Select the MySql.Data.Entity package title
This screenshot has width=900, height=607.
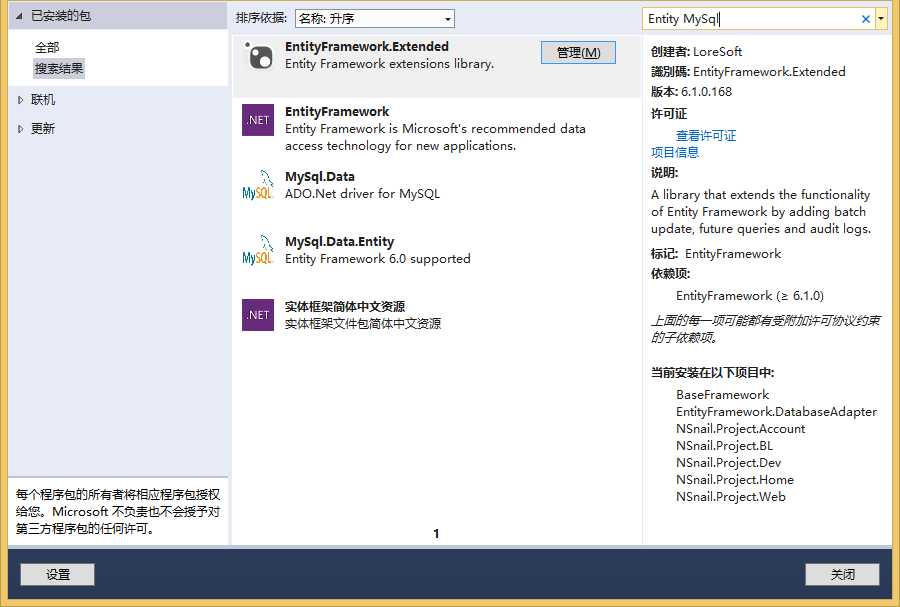339,242
